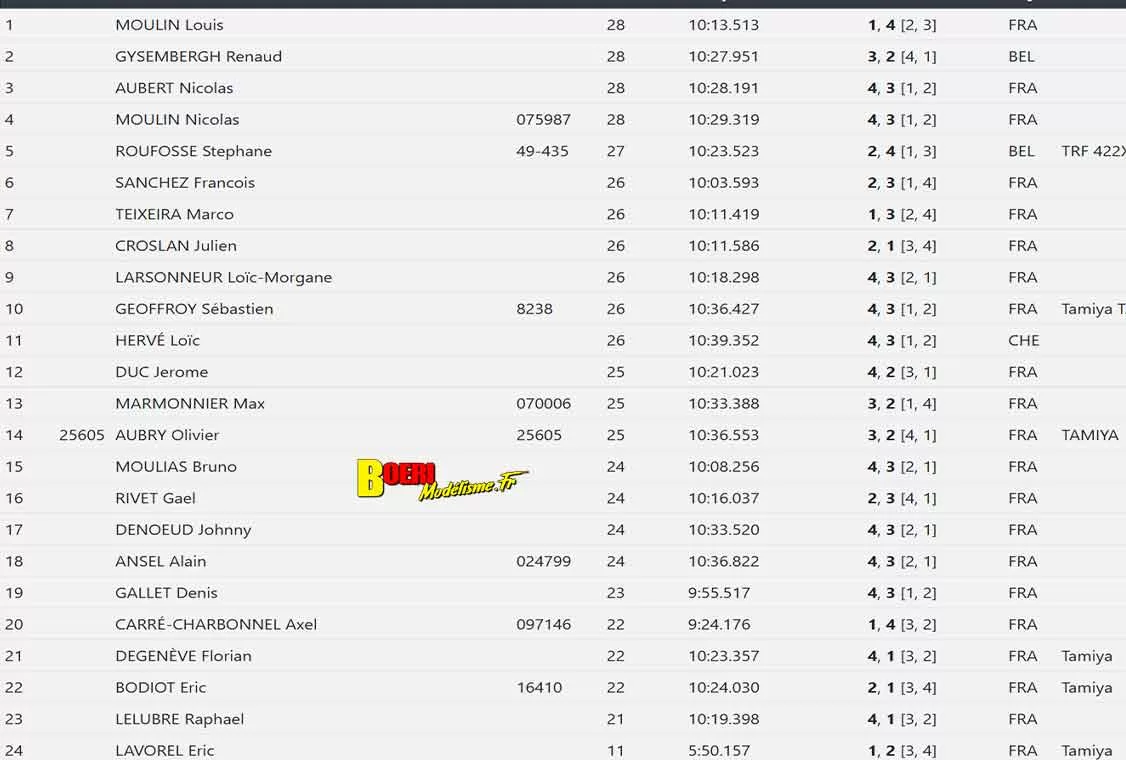Select the TRF 422X car cell

click(1093, 152)
